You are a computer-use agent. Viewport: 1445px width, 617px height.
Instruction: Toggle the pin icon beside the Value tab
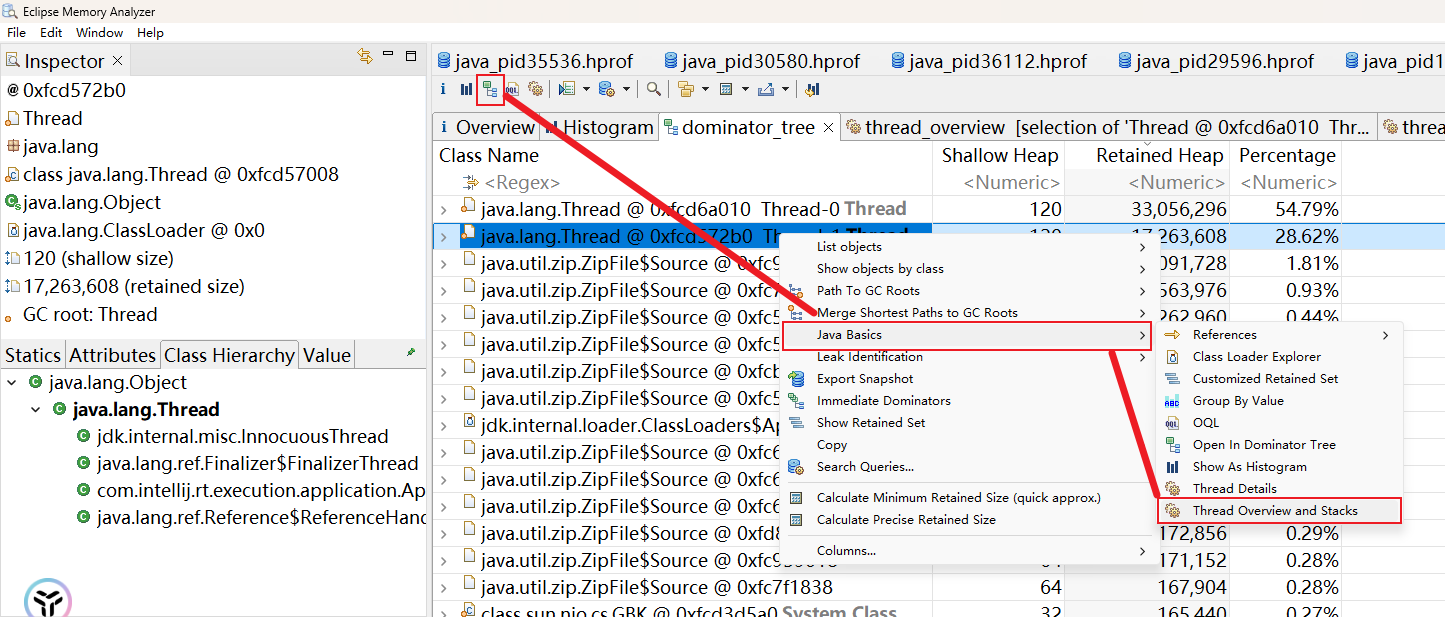click(410, 353)
